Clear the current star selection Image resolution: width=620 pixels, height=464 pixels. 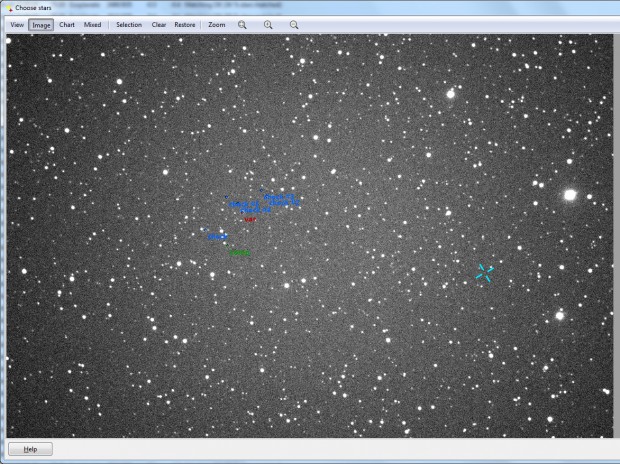[x=159, y=25]
